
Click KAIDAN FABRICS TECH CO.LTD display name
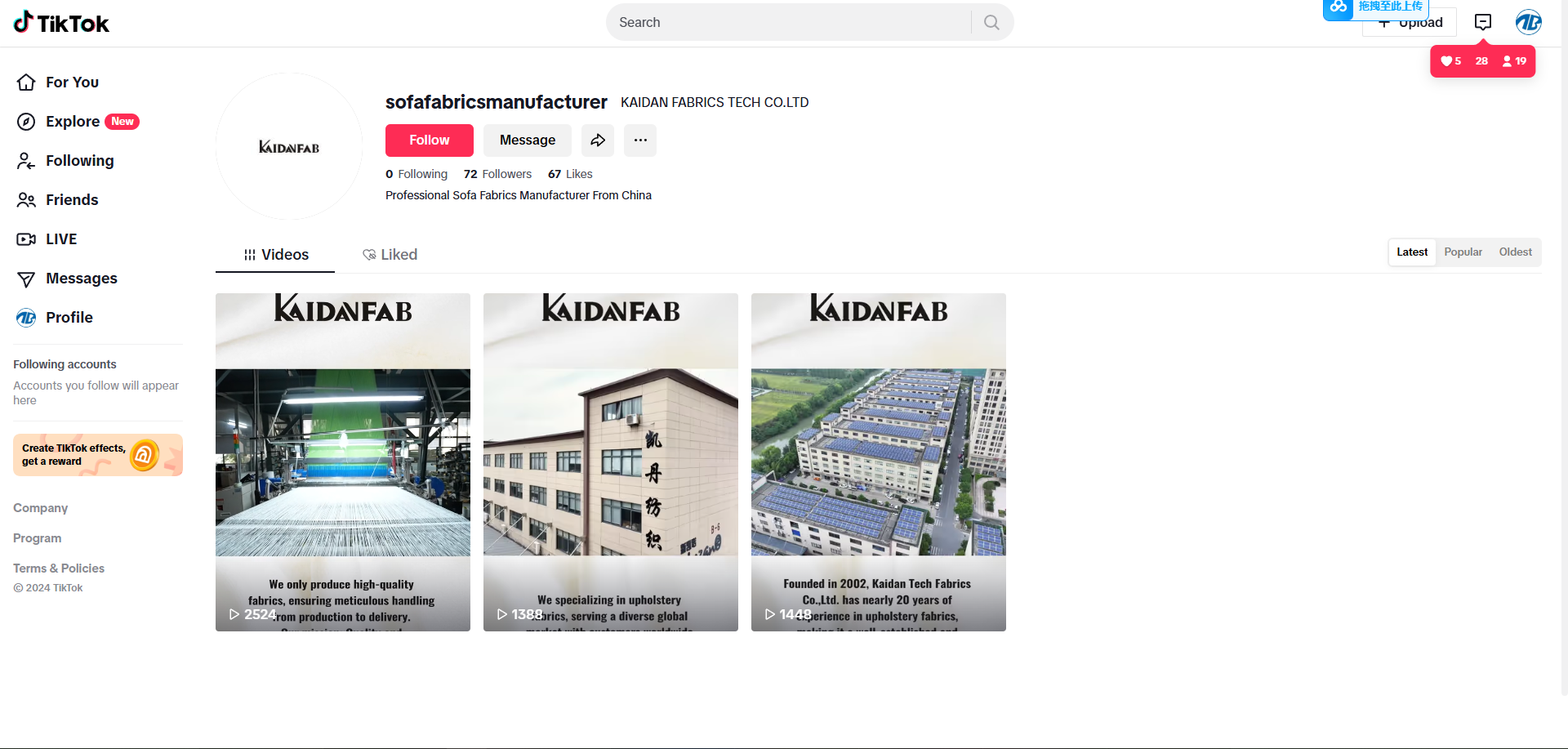coord(715,103)
